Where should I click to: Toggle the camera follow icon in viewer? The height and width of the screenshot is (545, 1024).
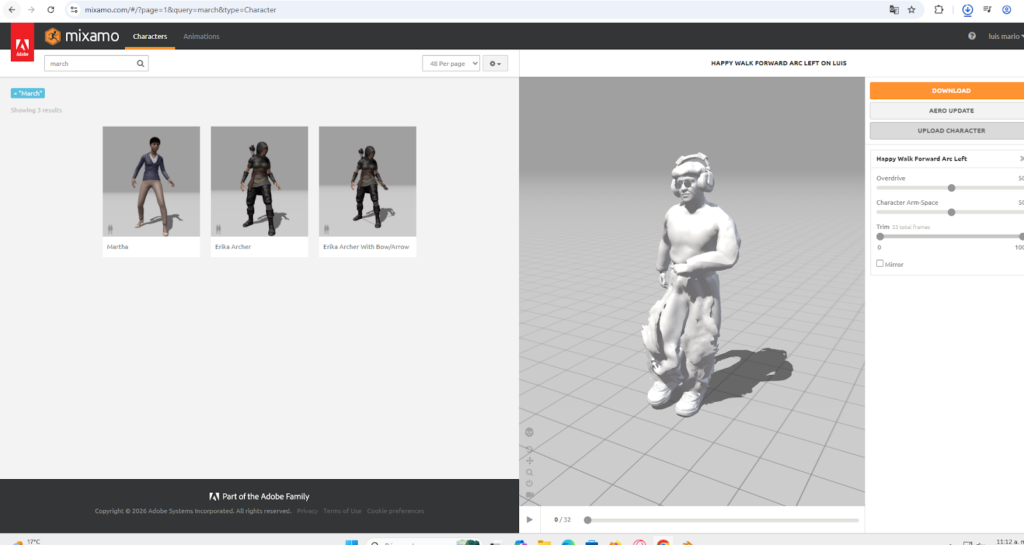(530, 495)
